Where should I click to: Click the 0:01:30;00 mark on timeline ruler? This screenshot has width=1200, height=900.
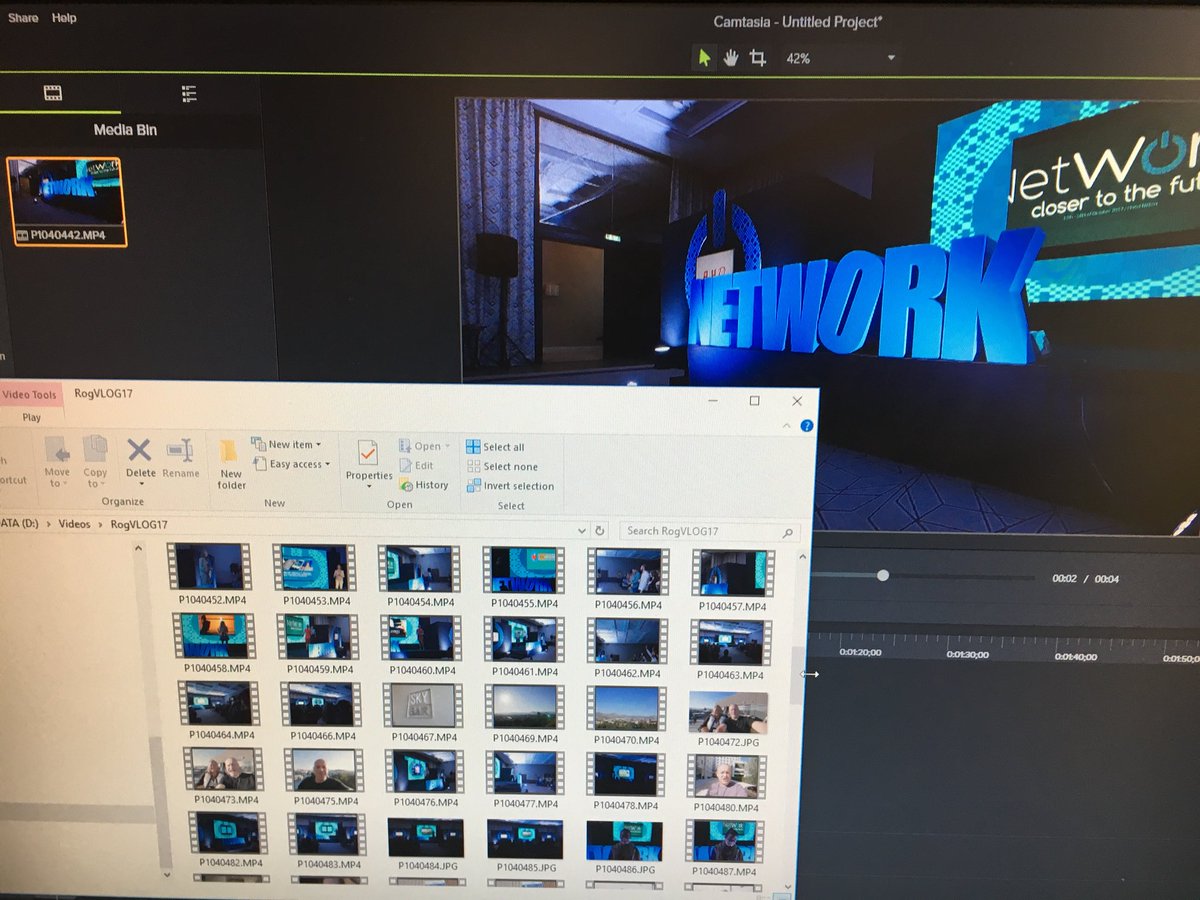tap(968, 655)
